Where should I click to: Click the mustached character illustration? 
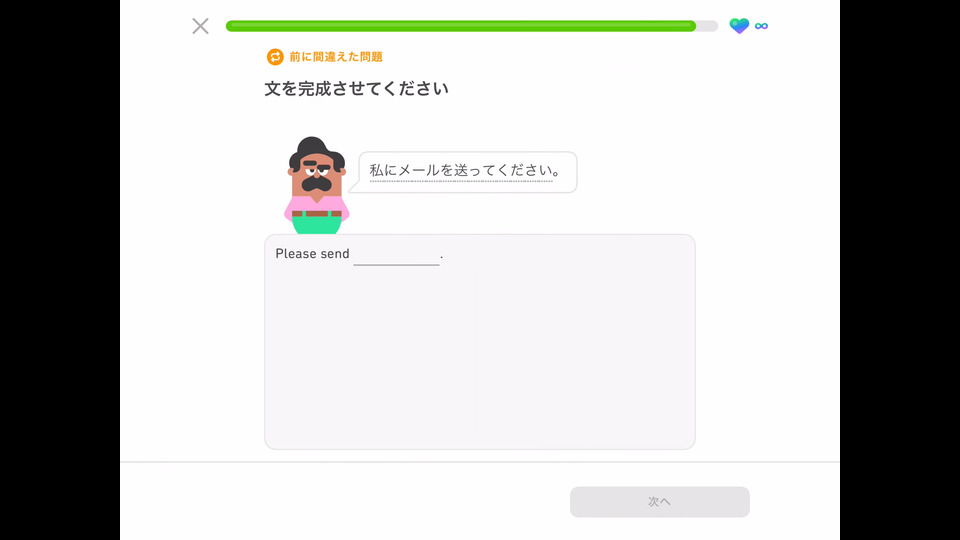[317, 185]
